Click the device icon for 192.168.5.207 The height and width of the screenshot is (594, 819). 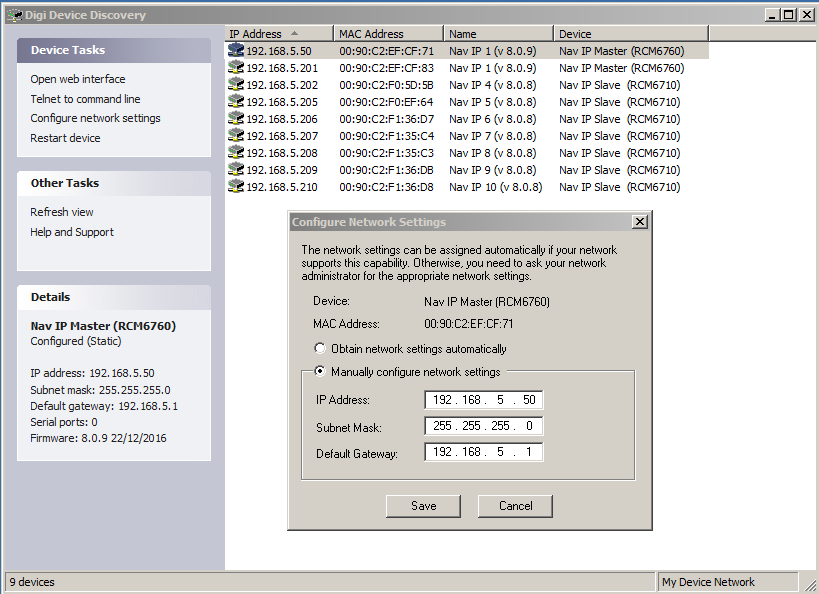(x=236, y=136)
